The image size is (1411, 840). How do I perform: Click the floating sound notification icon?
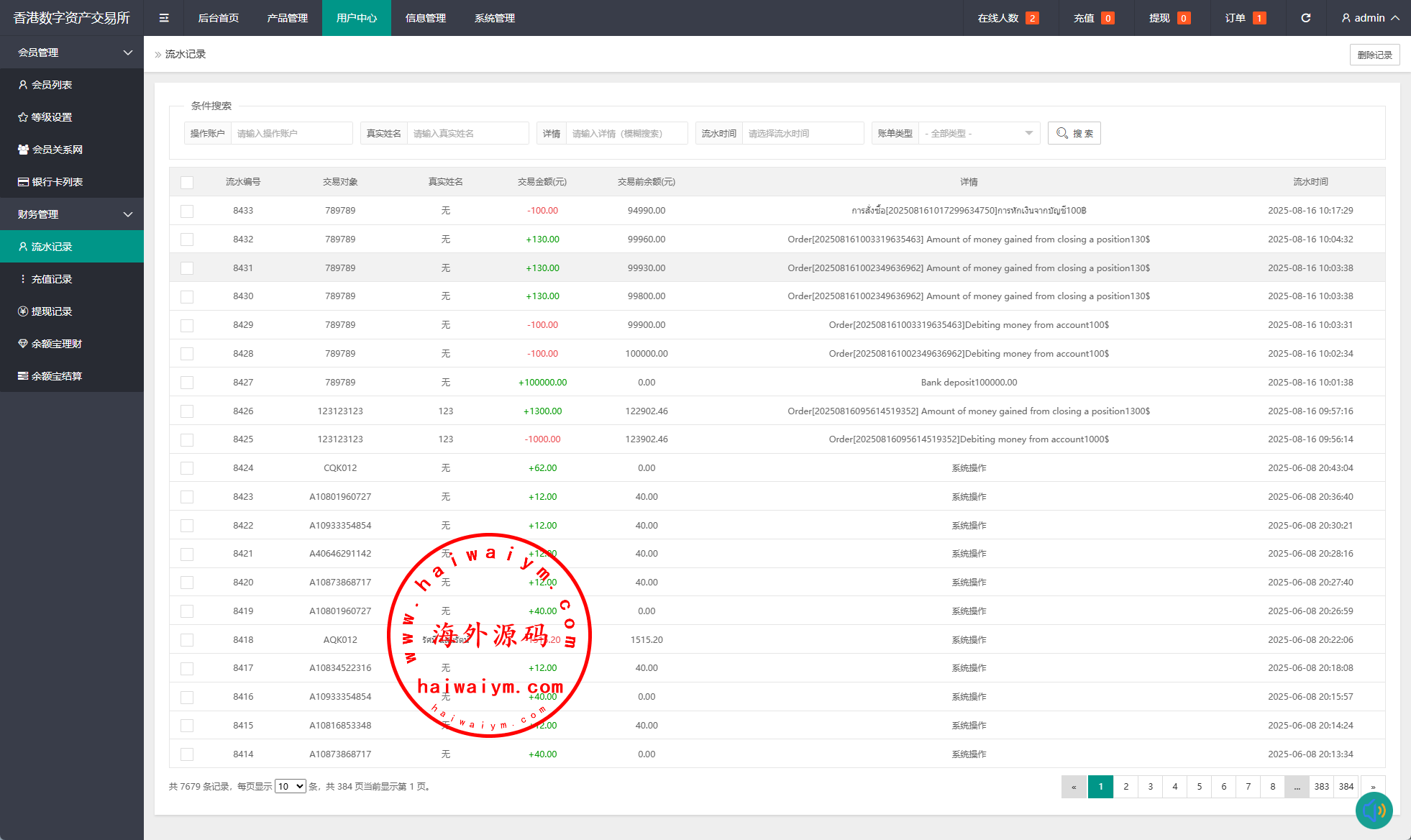[1374, 811]
